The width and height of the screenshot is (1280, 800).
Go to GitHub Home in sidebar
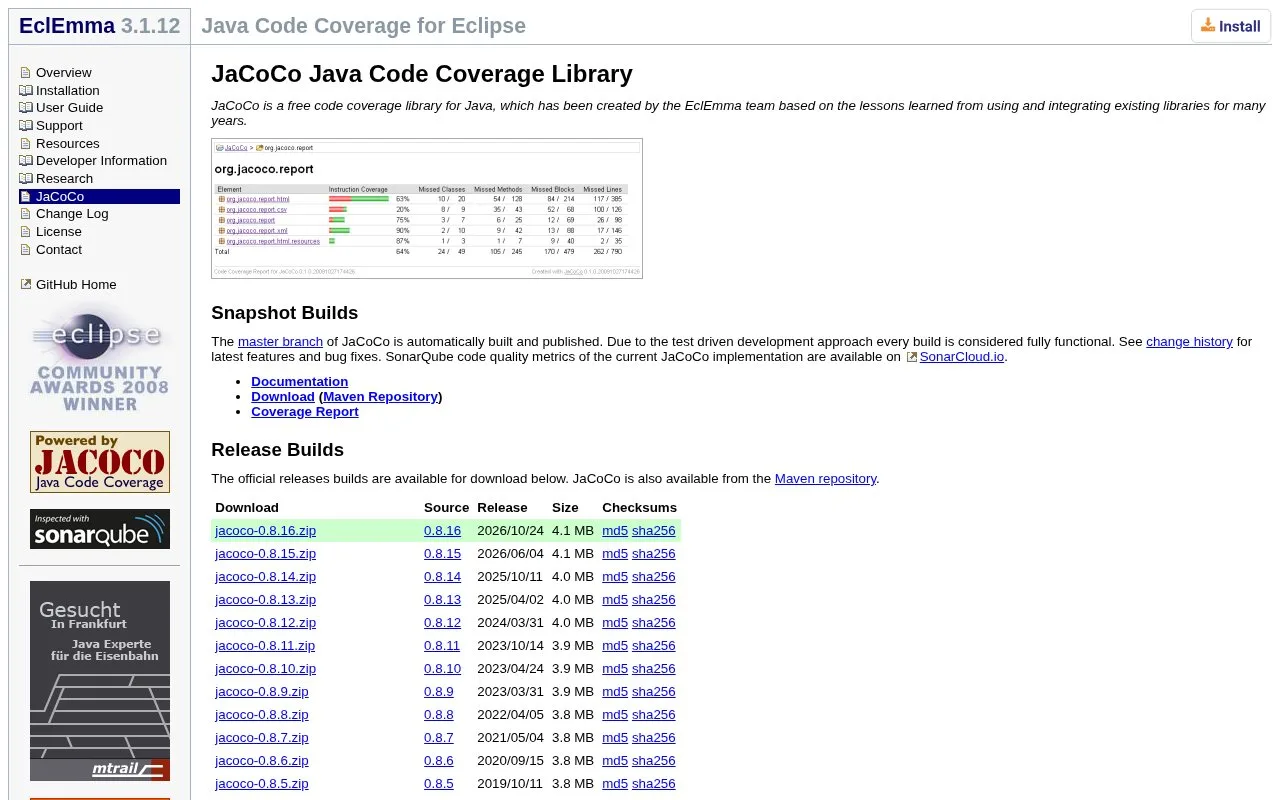(x=76, y=285)
